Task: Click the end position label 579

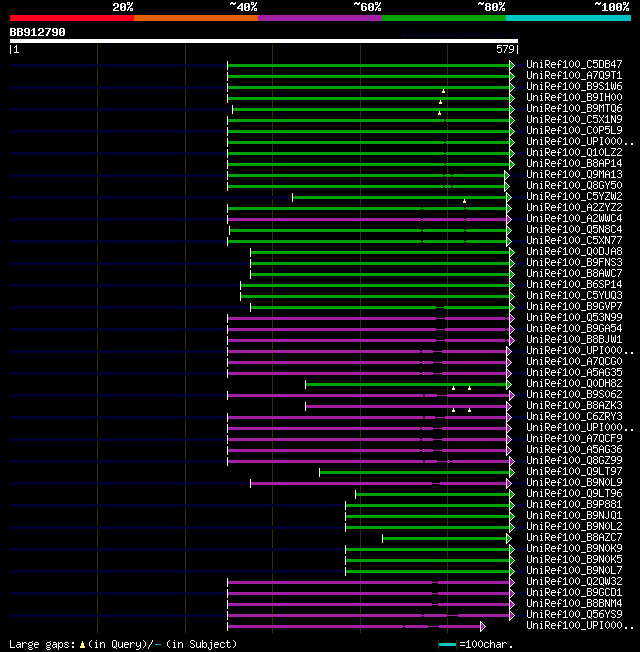Action: [505, 49]
